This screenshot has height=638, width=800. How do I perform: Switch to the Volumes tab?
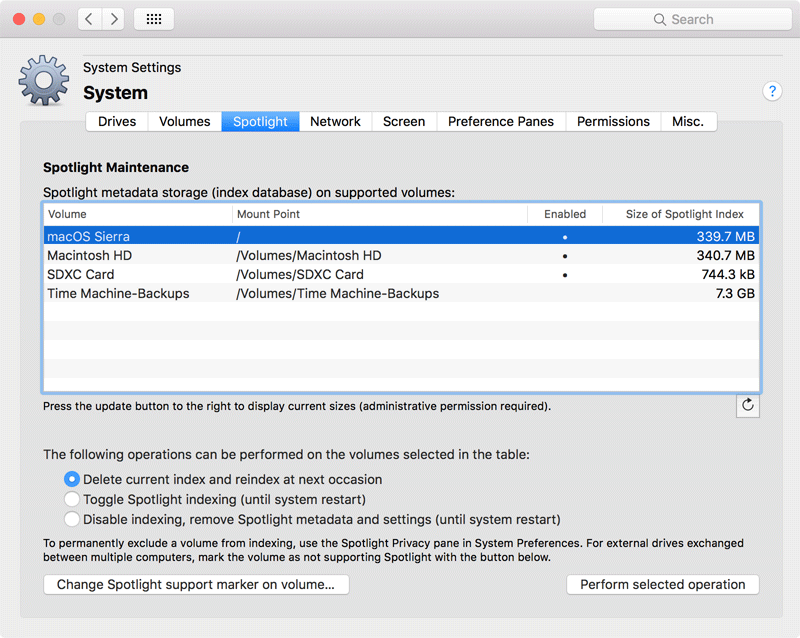tap(185, 121)
